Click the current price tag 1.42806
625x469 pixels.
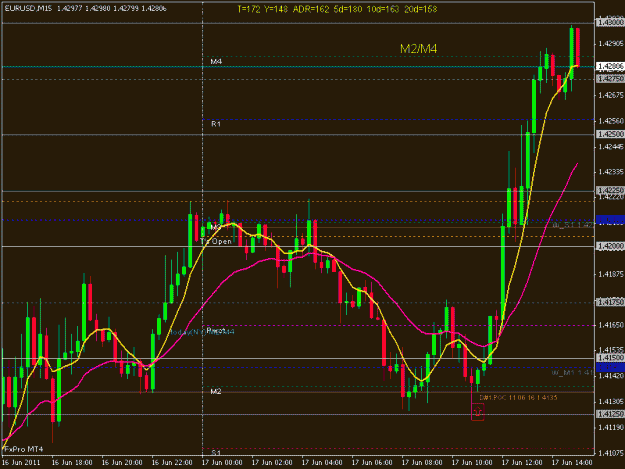pyautogui.click(x=610, y=67)
